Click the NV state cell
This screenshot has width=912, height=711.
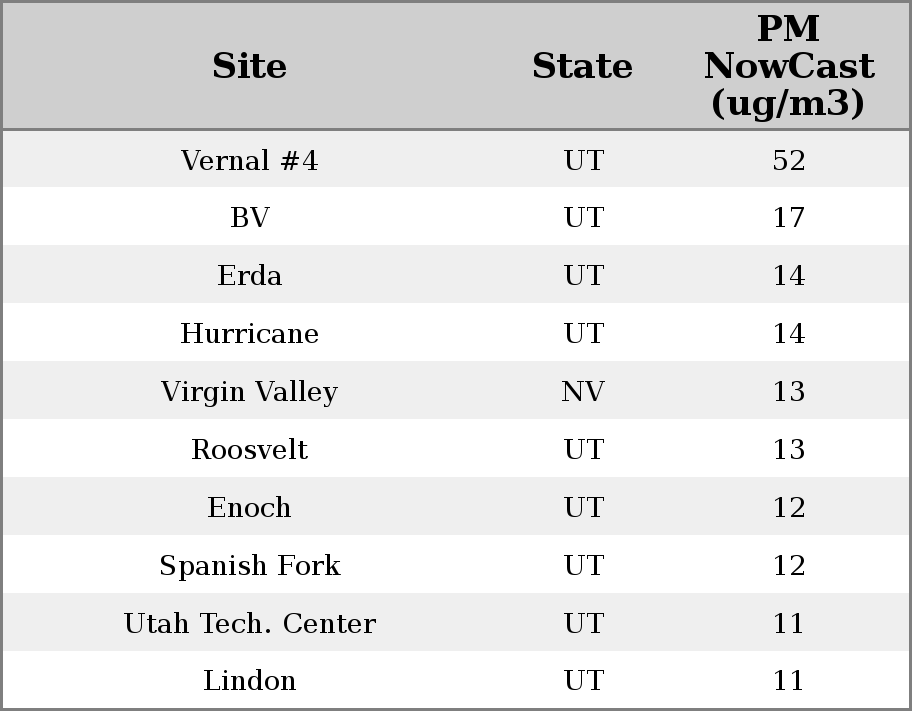tap(583, 392)
